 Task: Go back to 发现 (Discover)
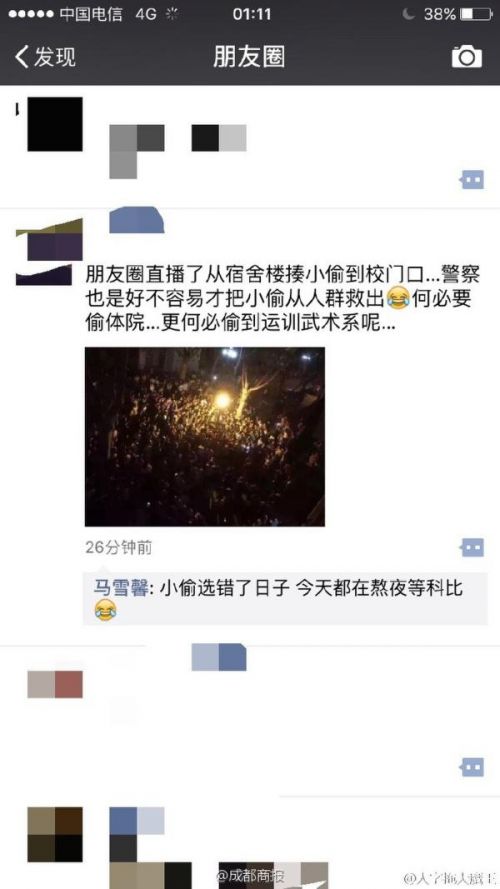click(45, 57)
